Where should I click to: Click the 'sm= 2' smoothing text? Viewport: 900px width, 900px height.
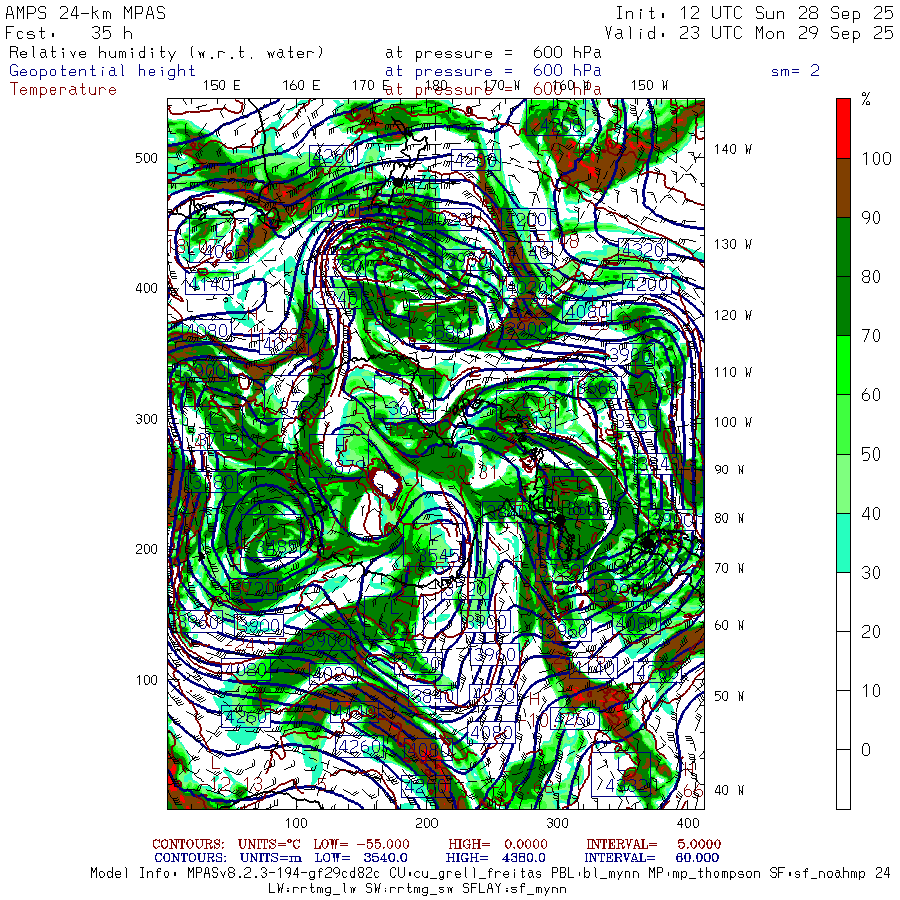coord(796,71)
